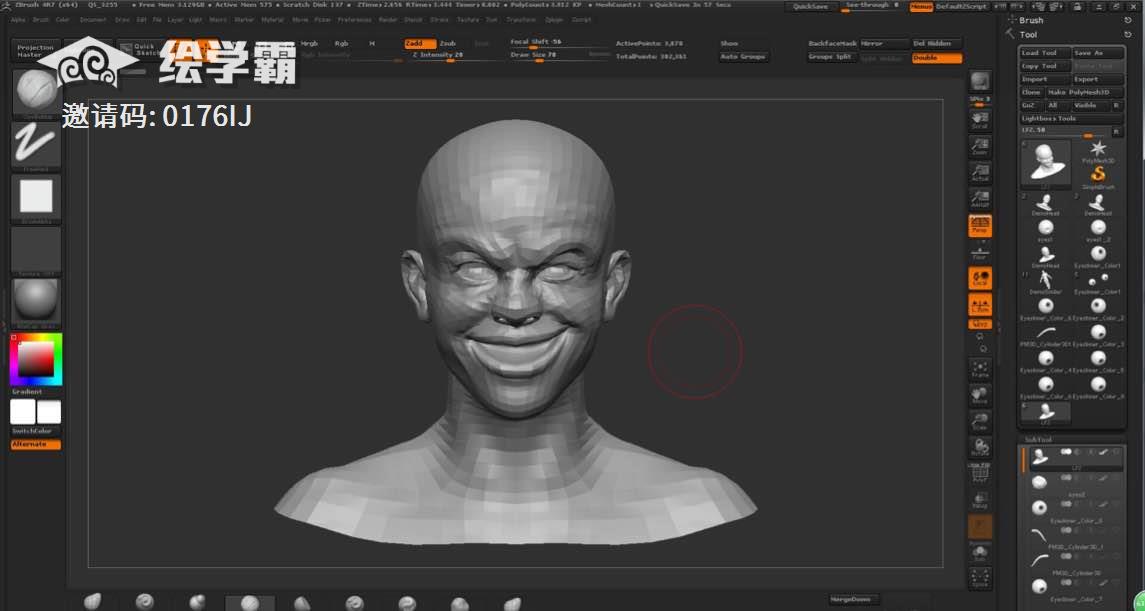The width and height of the screenshot is (1145, 611).
Task: Select the Scroll canvas navigation icon
Action: 979,120
